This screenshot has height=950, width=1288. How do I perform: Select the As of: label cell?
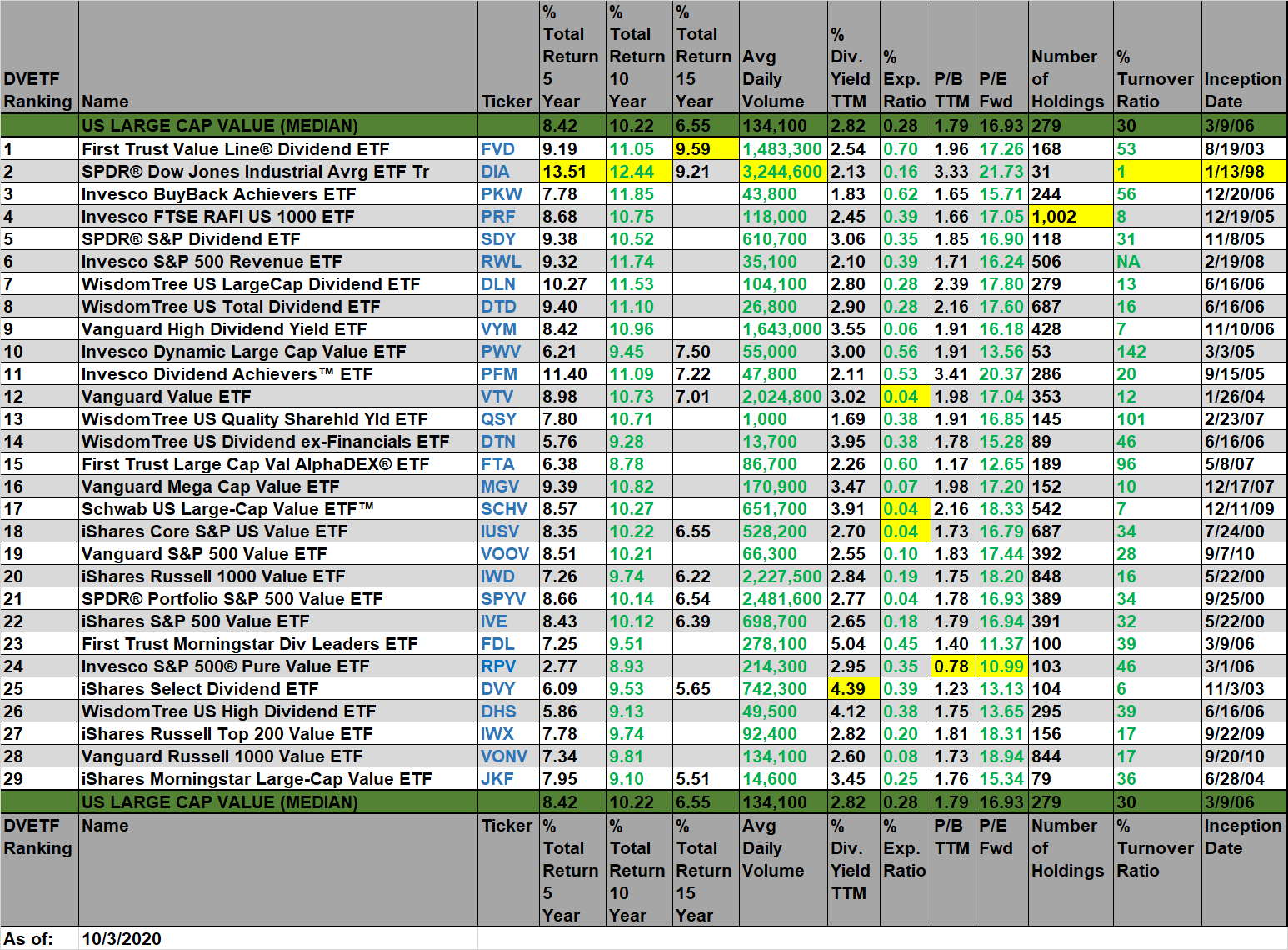(x=39, y=939)
